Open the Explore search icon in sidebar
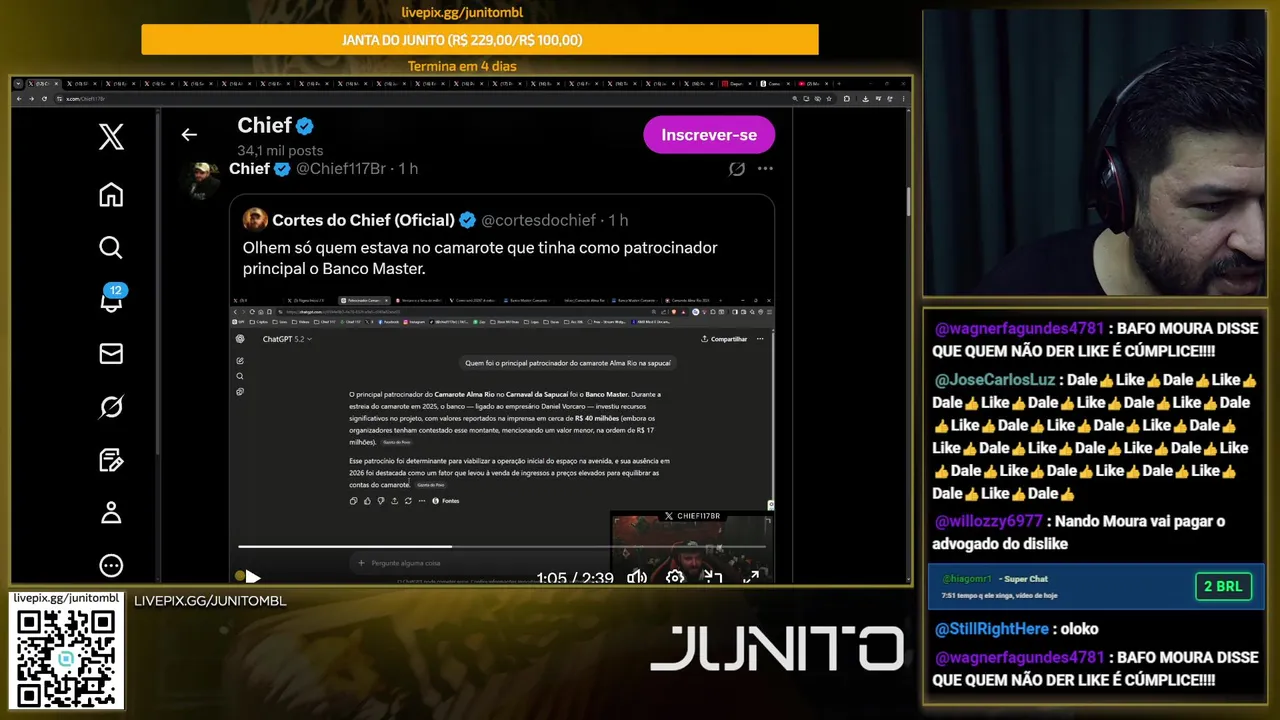1280x720 pixels. 111,247
